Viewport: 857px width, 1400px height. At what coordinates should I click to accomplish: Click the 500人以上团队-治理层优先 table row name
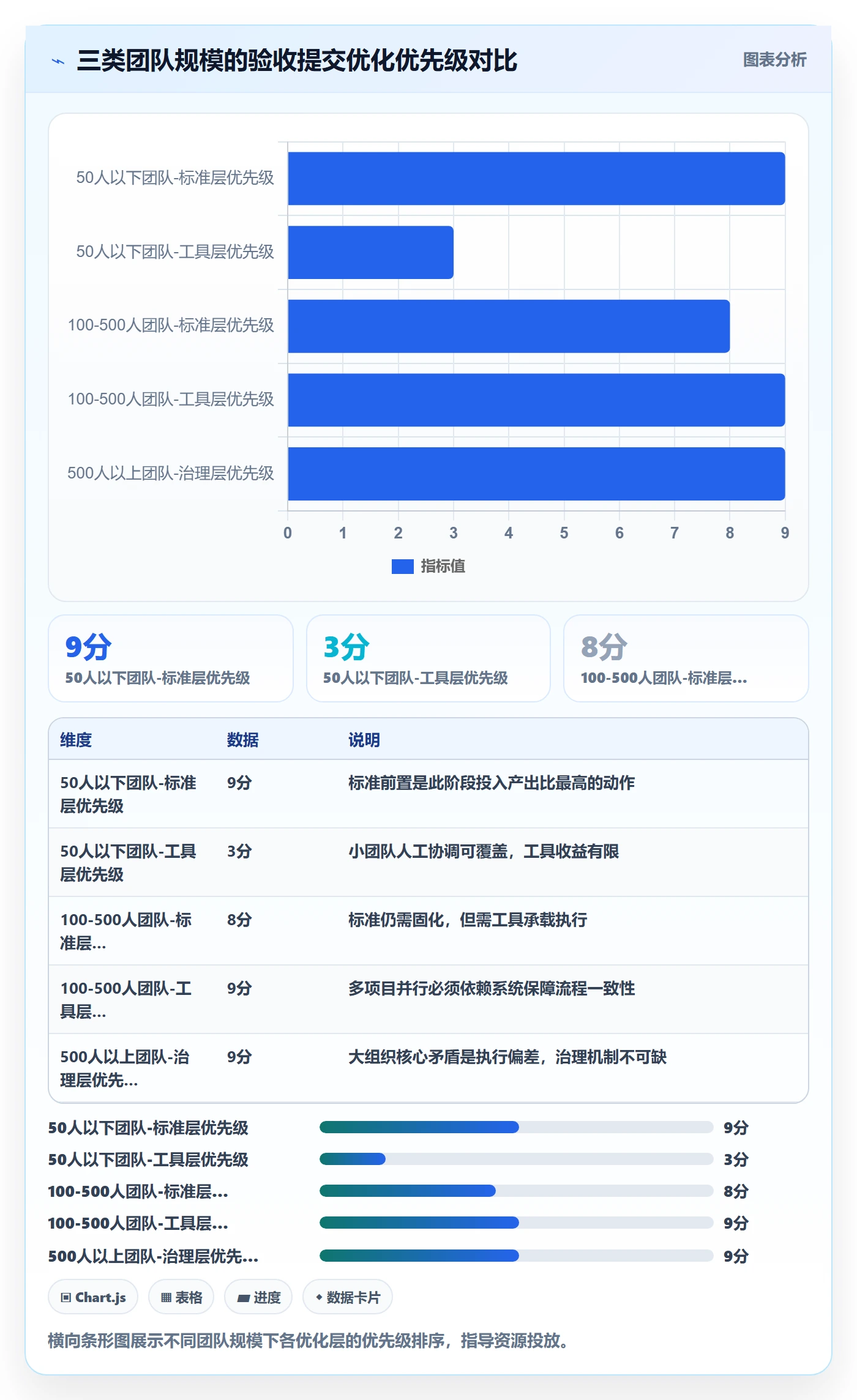coord(125,1068)
